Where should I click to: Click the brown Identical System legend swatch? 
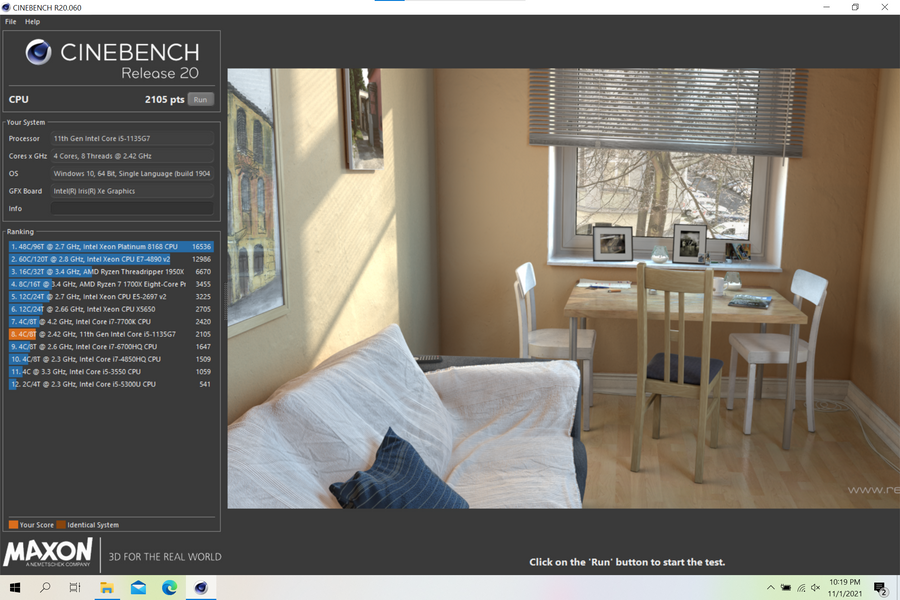coord(61,525)
